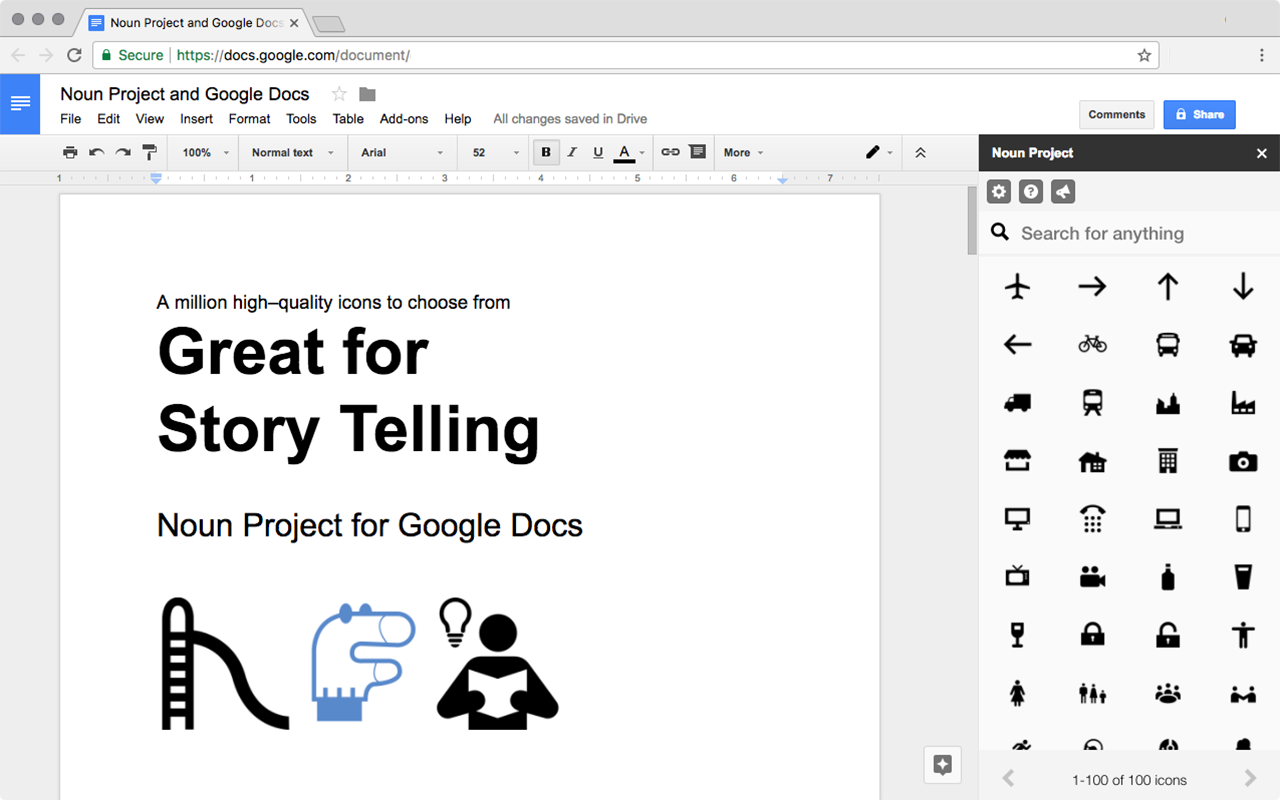Insert the train icon
Screen dimensions: 1280x800
click(x=1092, y=403)
